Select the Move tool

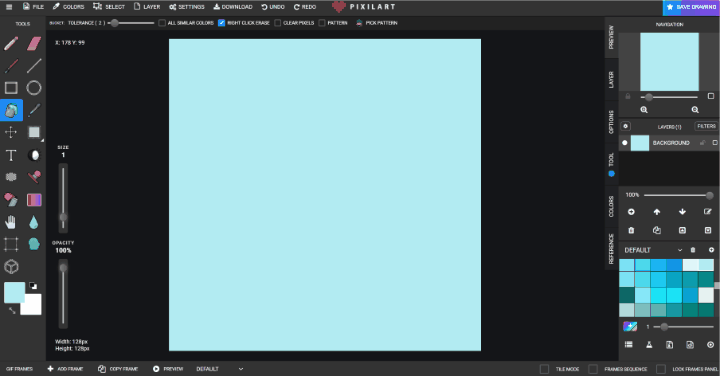pyautogui.click(x=11, y=132)
